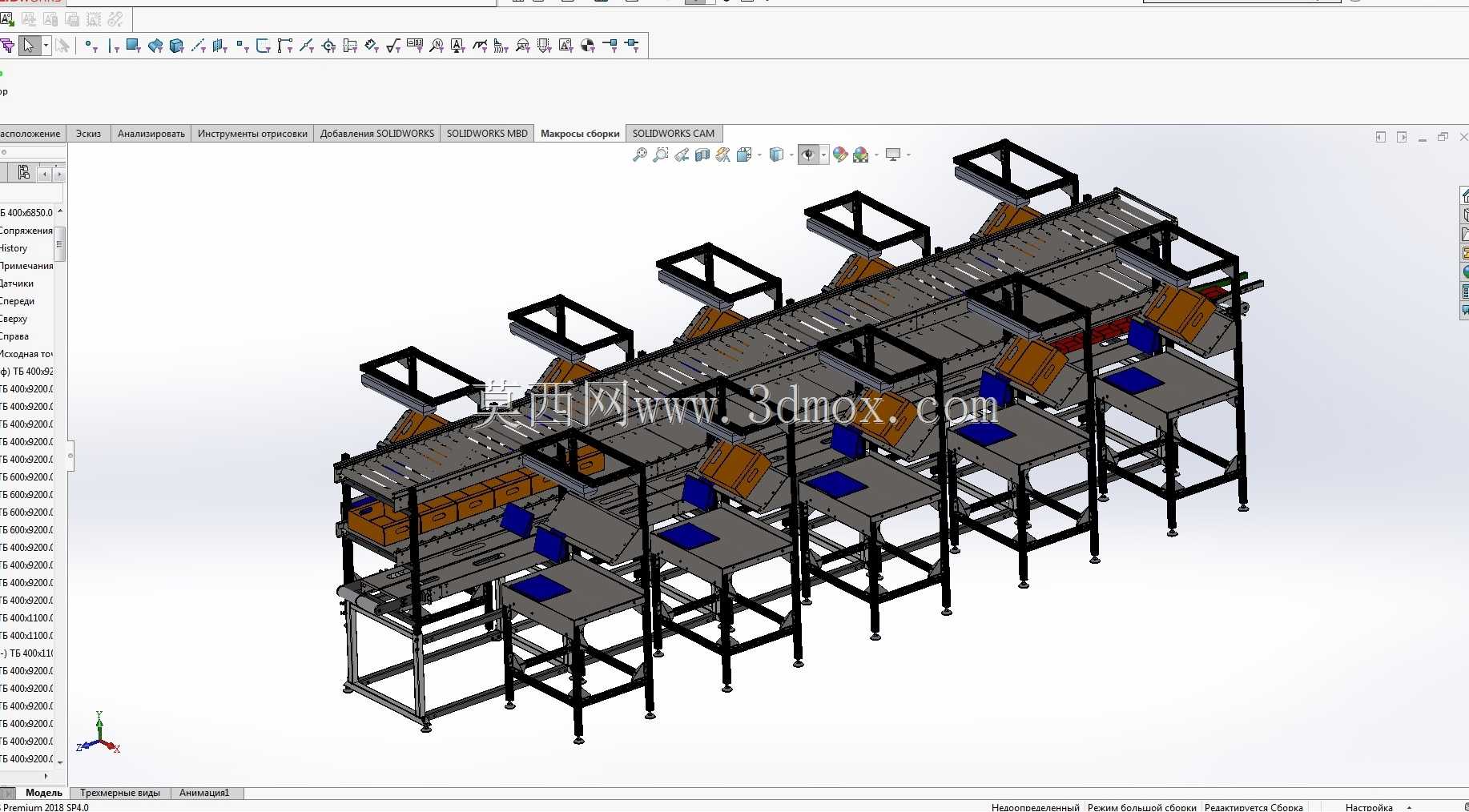Toggle the selection filter toolbar funnel icon
The width and height of the screenshot is (1469, 812).
8,46
